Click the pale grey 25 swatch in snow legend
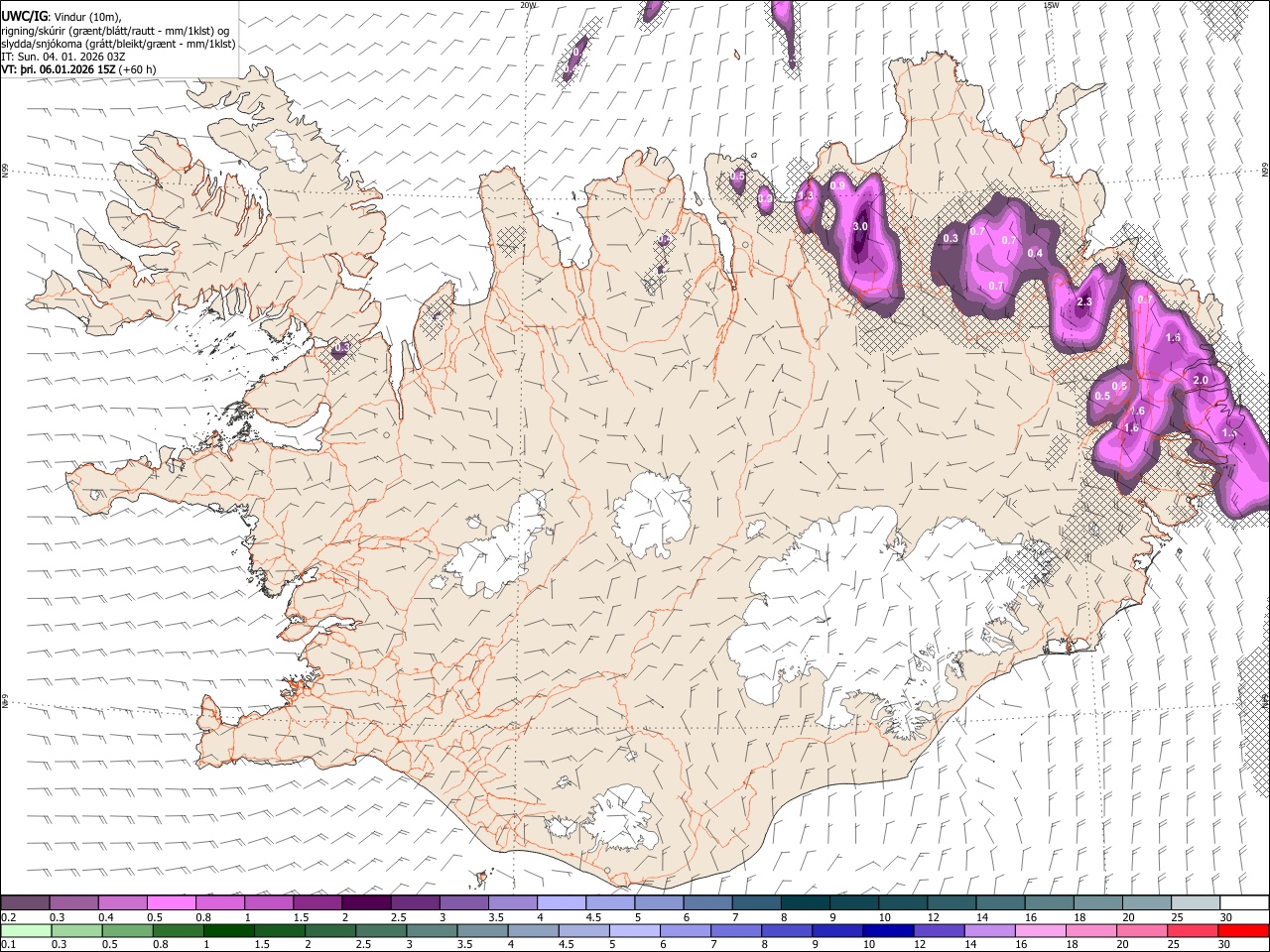The image size is (1270, 952). 1196,903
